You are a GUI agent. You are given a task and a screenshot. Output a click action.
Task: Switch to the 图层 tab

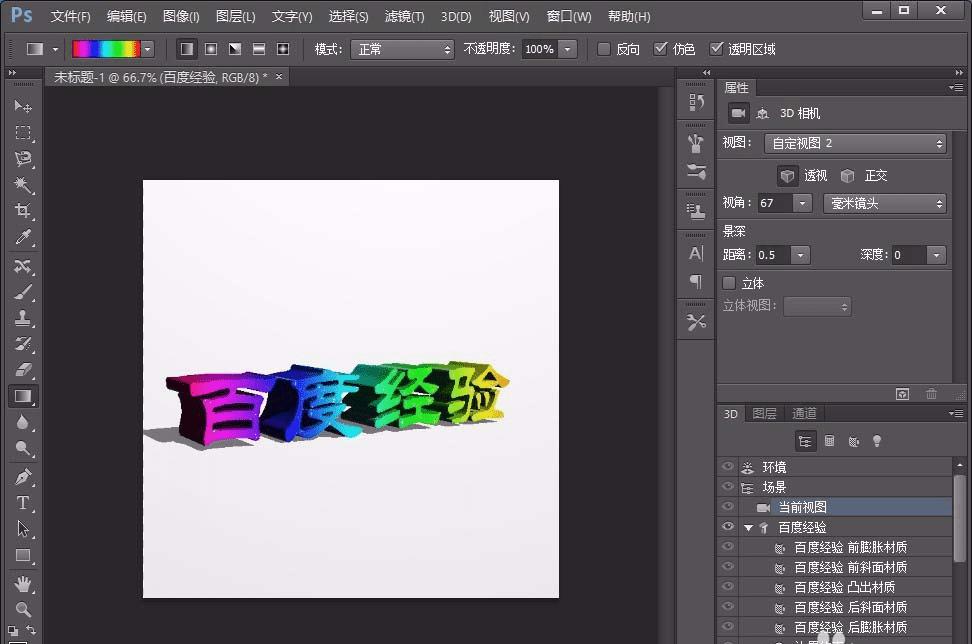(764, 413)
